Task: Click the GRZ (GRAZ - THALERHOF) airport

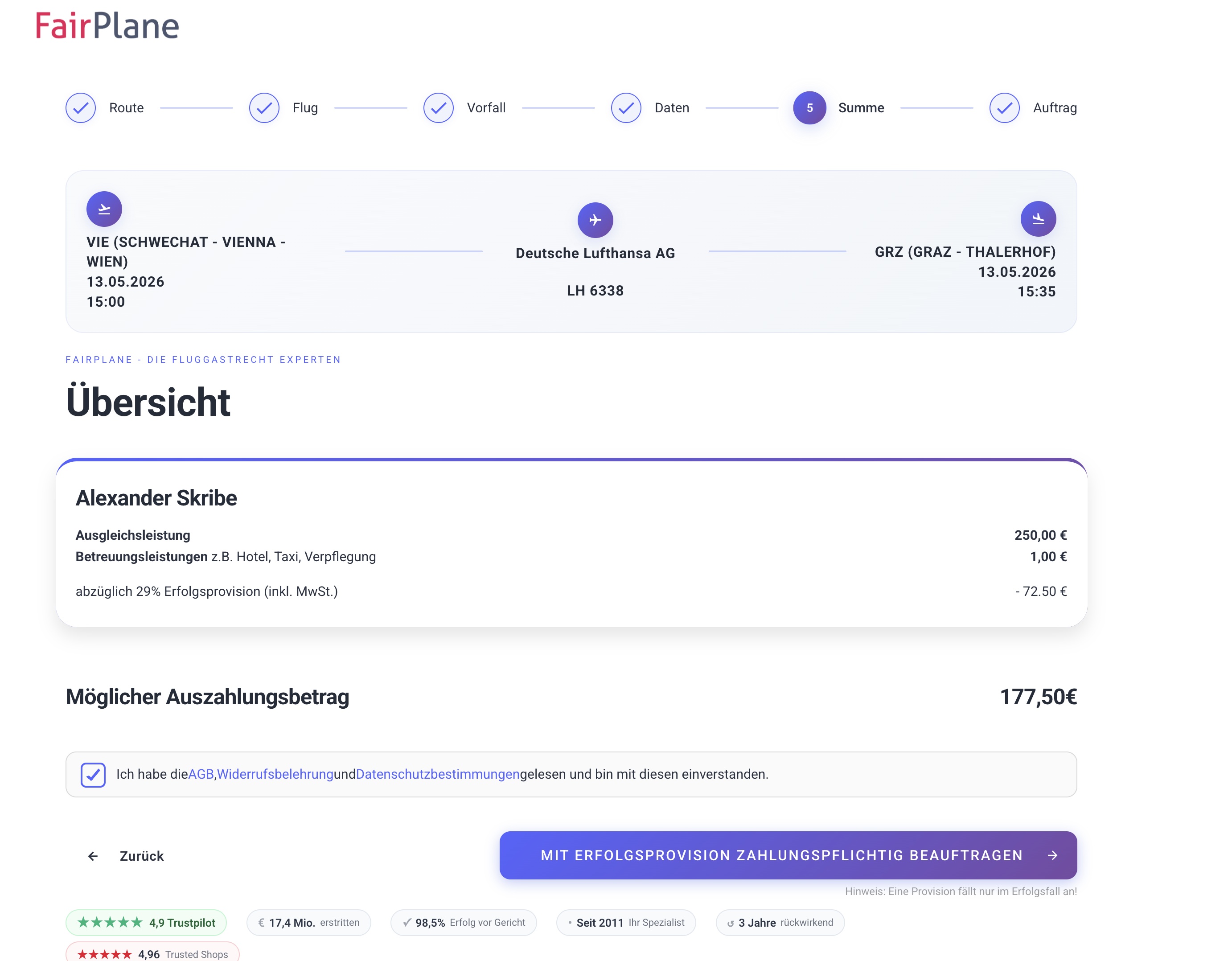Action: coord(965,251)
